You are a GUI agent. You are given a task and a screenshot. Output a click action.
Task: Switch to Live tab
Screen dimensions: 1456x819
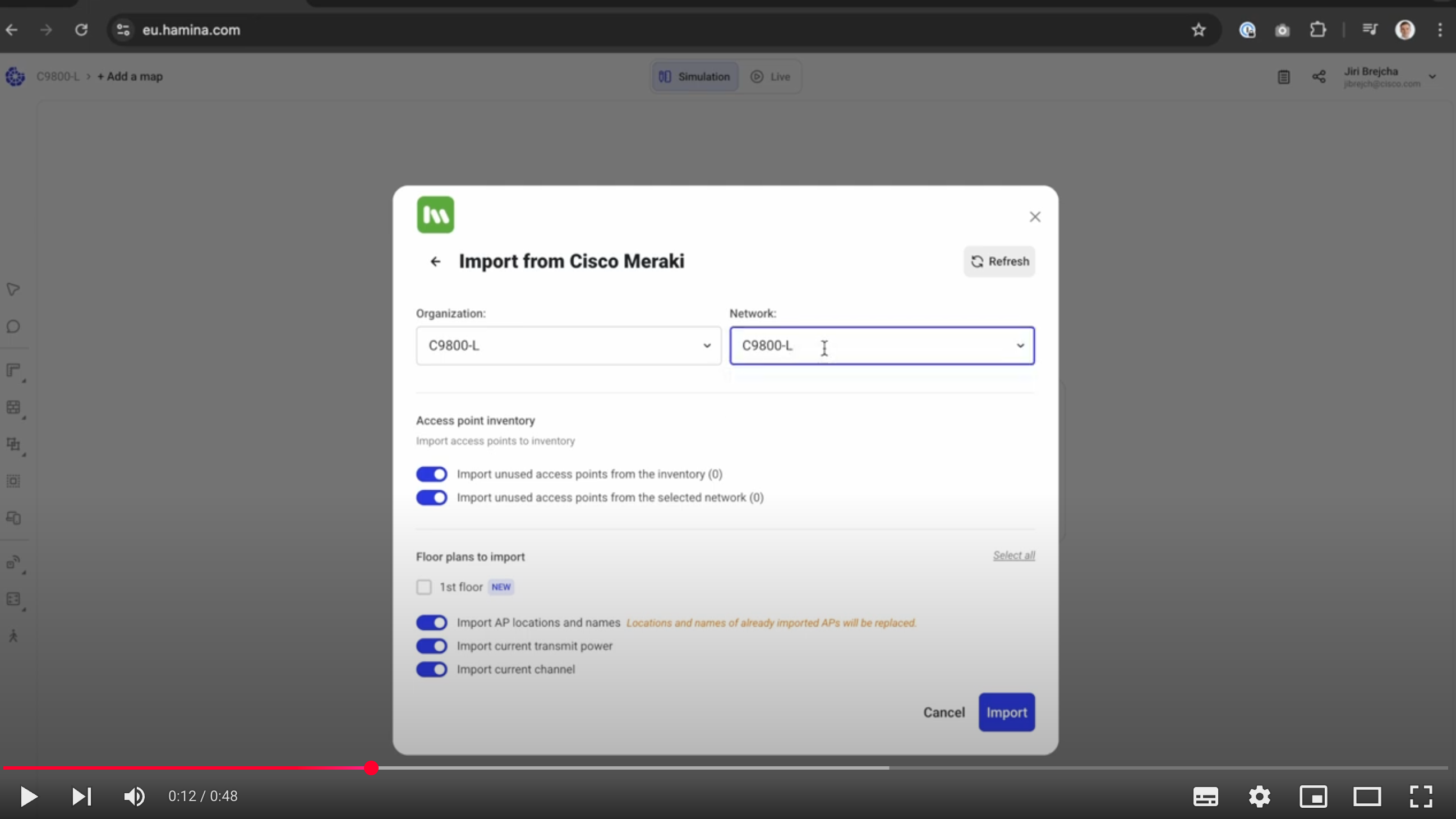(x=770, y=76)
